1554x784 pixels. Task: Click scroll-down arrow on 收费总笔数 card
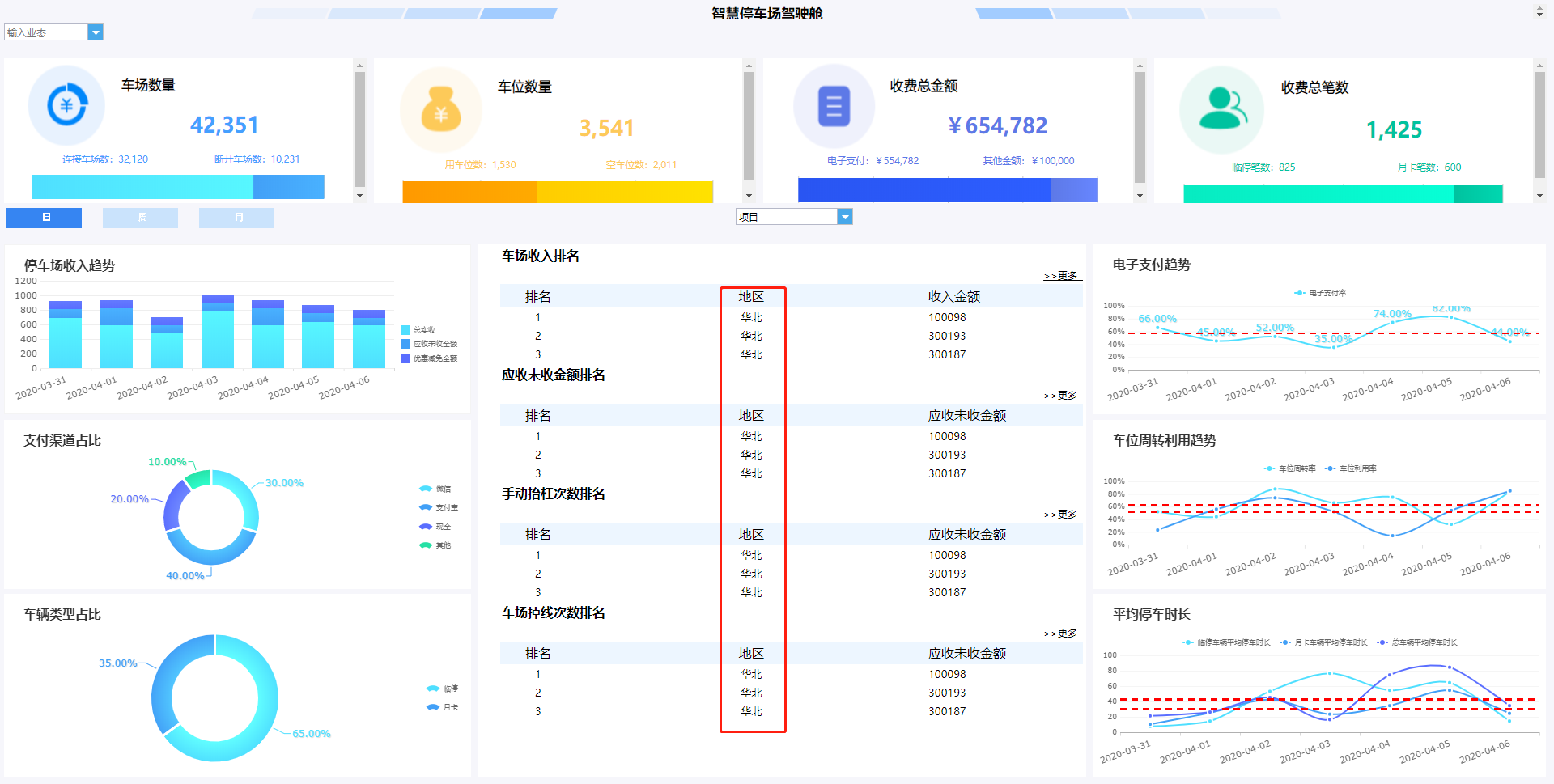[1539, 196]
